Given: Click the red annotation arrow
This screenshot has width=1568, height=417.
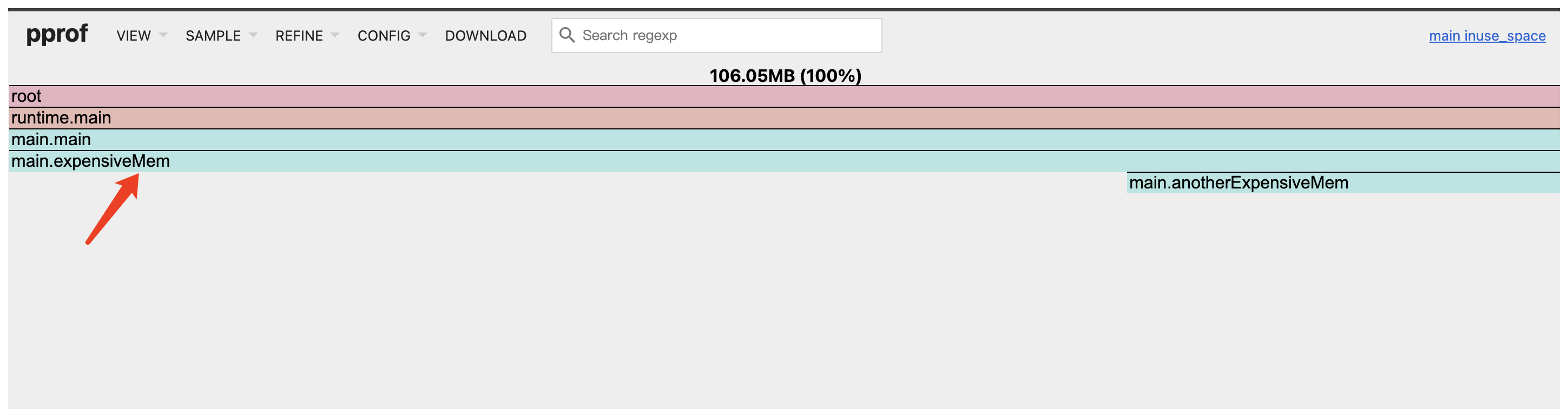Looking at the screenshot, I should tap(113, 208).
